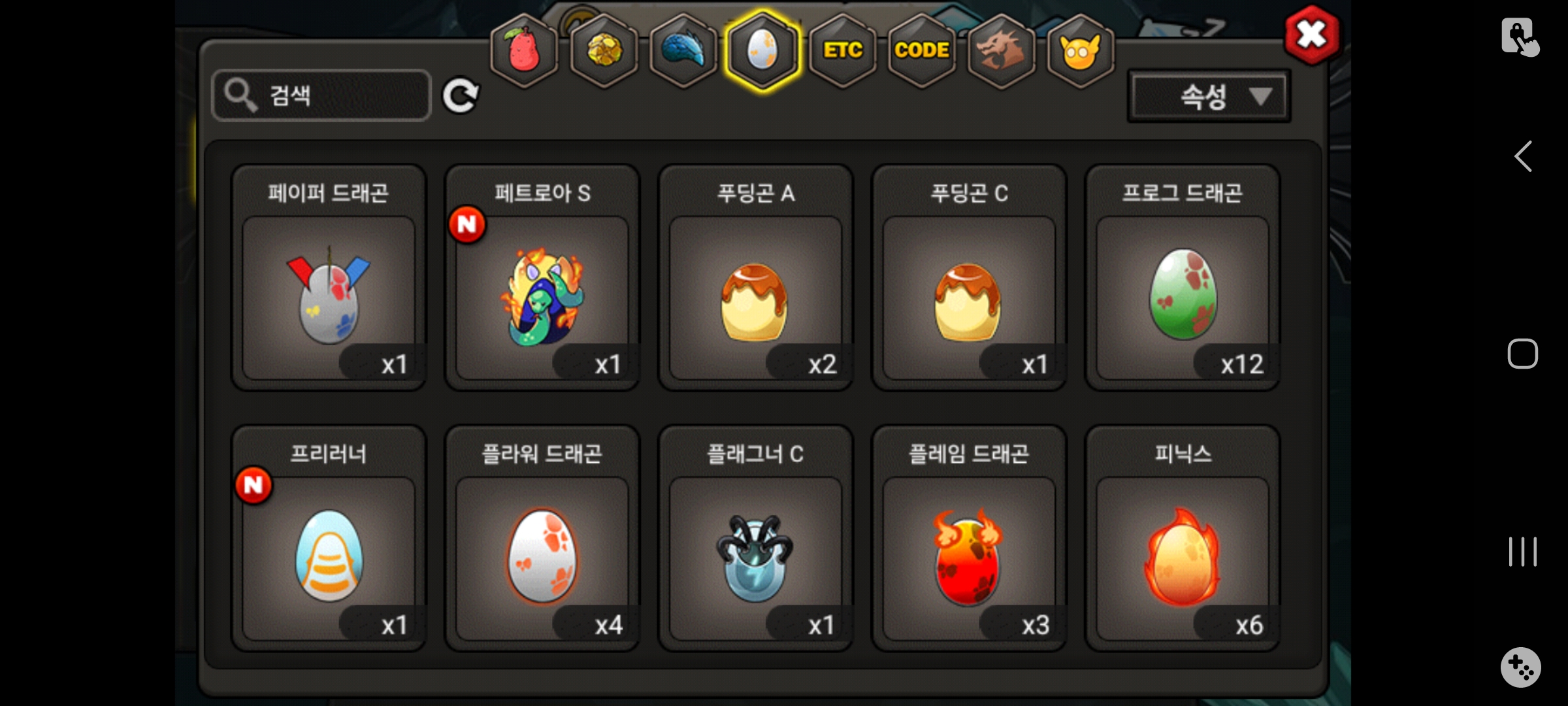The image size is (1568, 706).
Task: Select the gold nugget category tab
Action: pos(604,51)
